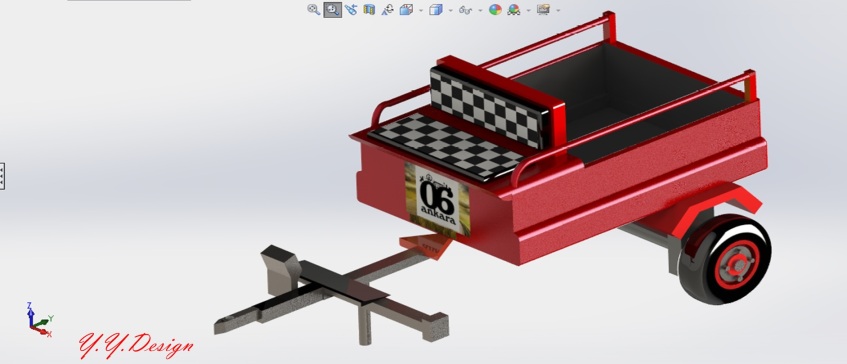Click the View Settings monitor icon
The width and height of the screenshot is (847, 364).
click(543, 9)
